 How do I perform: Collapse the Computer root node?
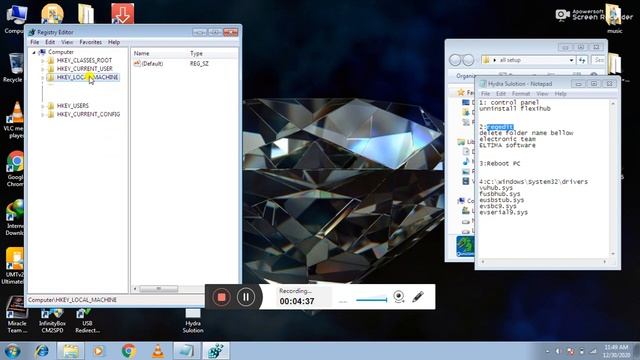click(x=34, y=52)
